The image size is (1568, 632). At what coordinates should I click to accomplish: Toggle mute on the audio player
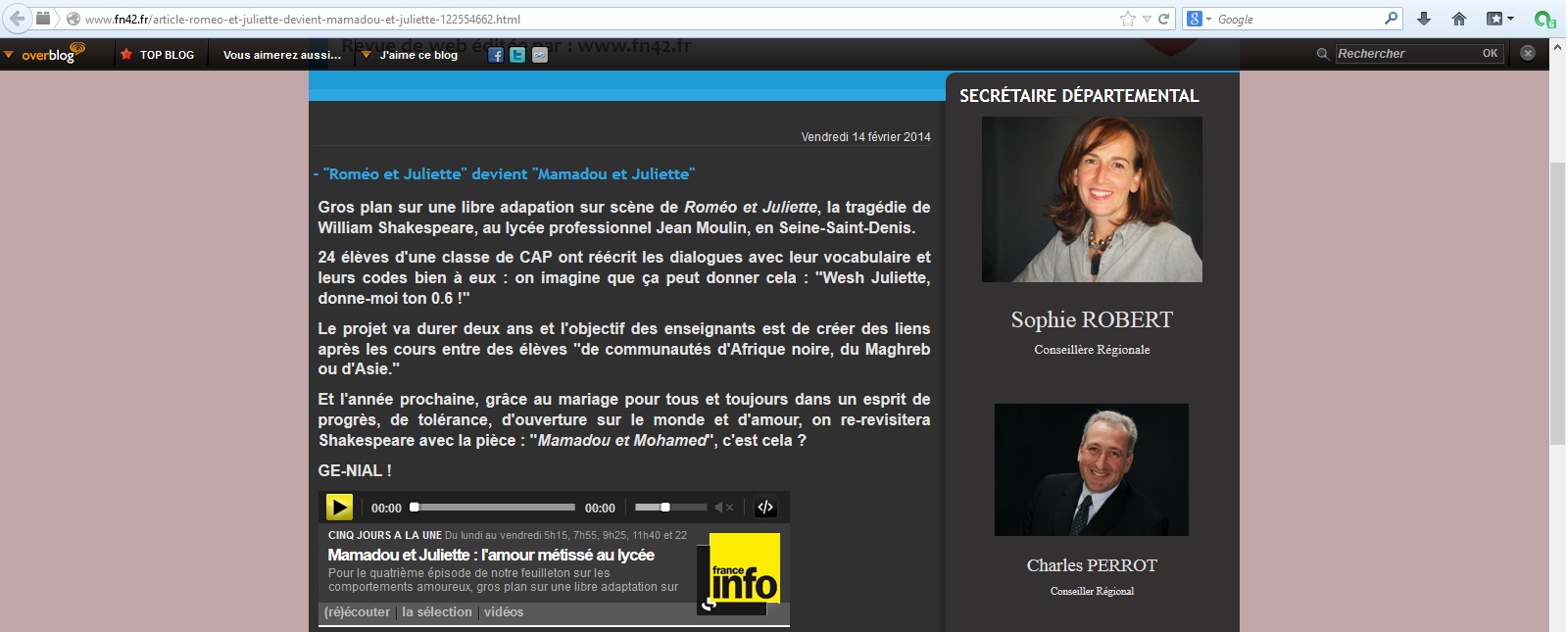(723, 508)
